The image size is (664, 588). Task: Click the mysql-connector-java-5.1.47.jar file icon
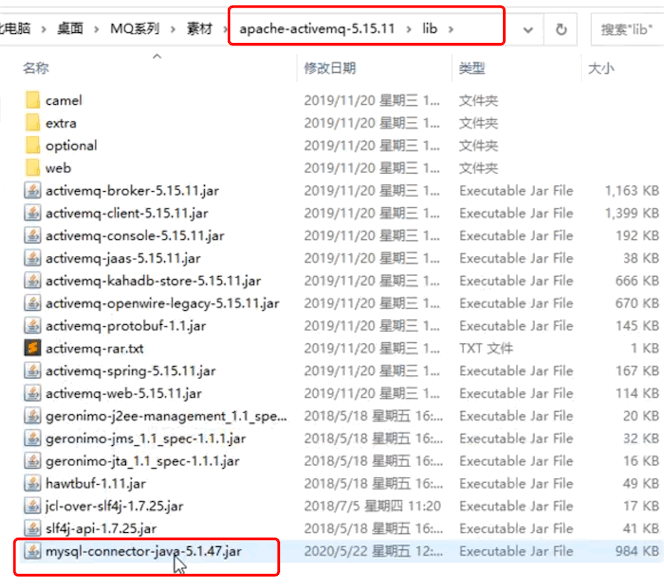pos(33,551)
